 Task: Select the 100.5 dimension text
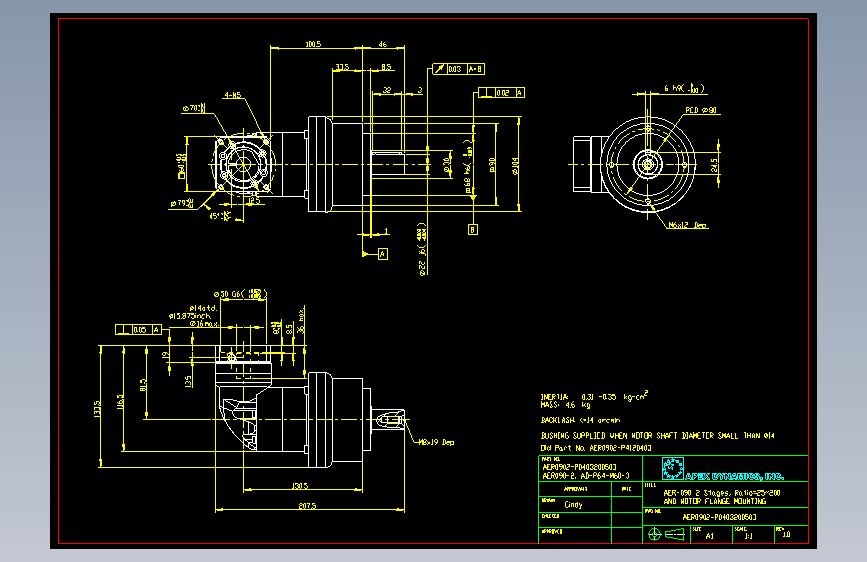click(313, 44)
